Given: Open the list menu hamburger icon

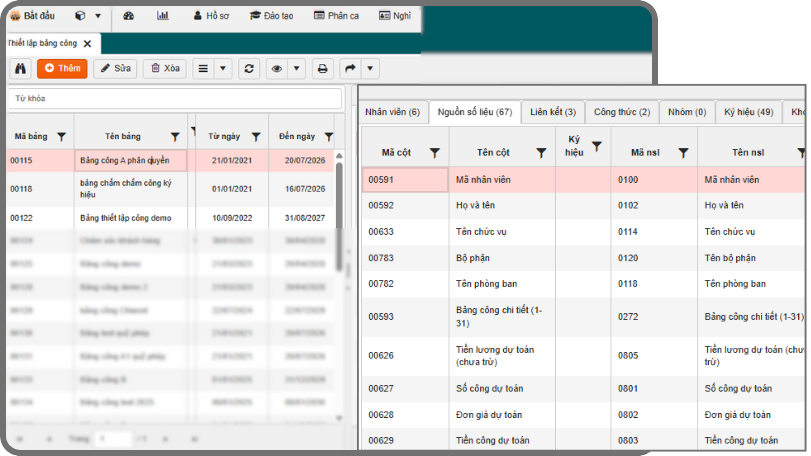Looking at the screenshot, I should (203, 68).
